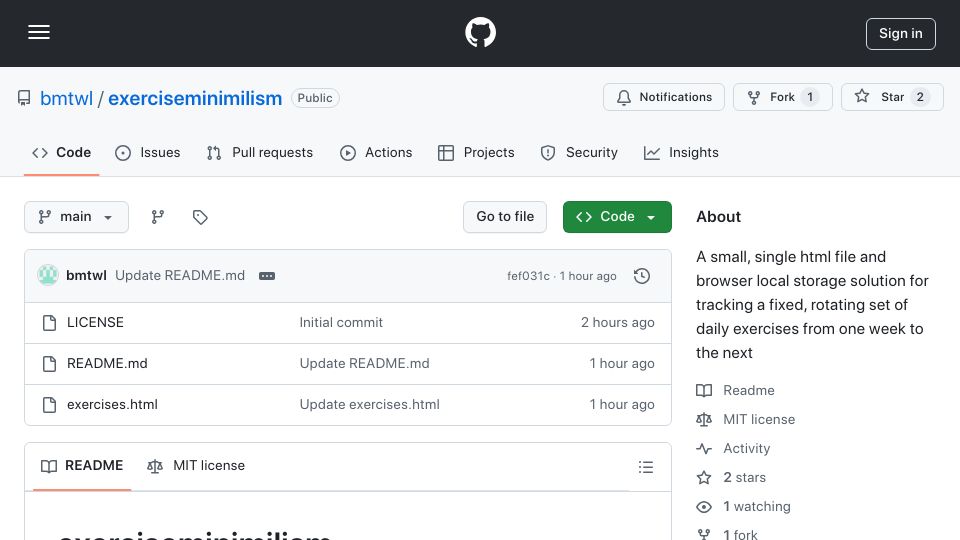The image size is (960, 540).
Task: View tags via the tag icon
Action: click(x=200, y=217)
